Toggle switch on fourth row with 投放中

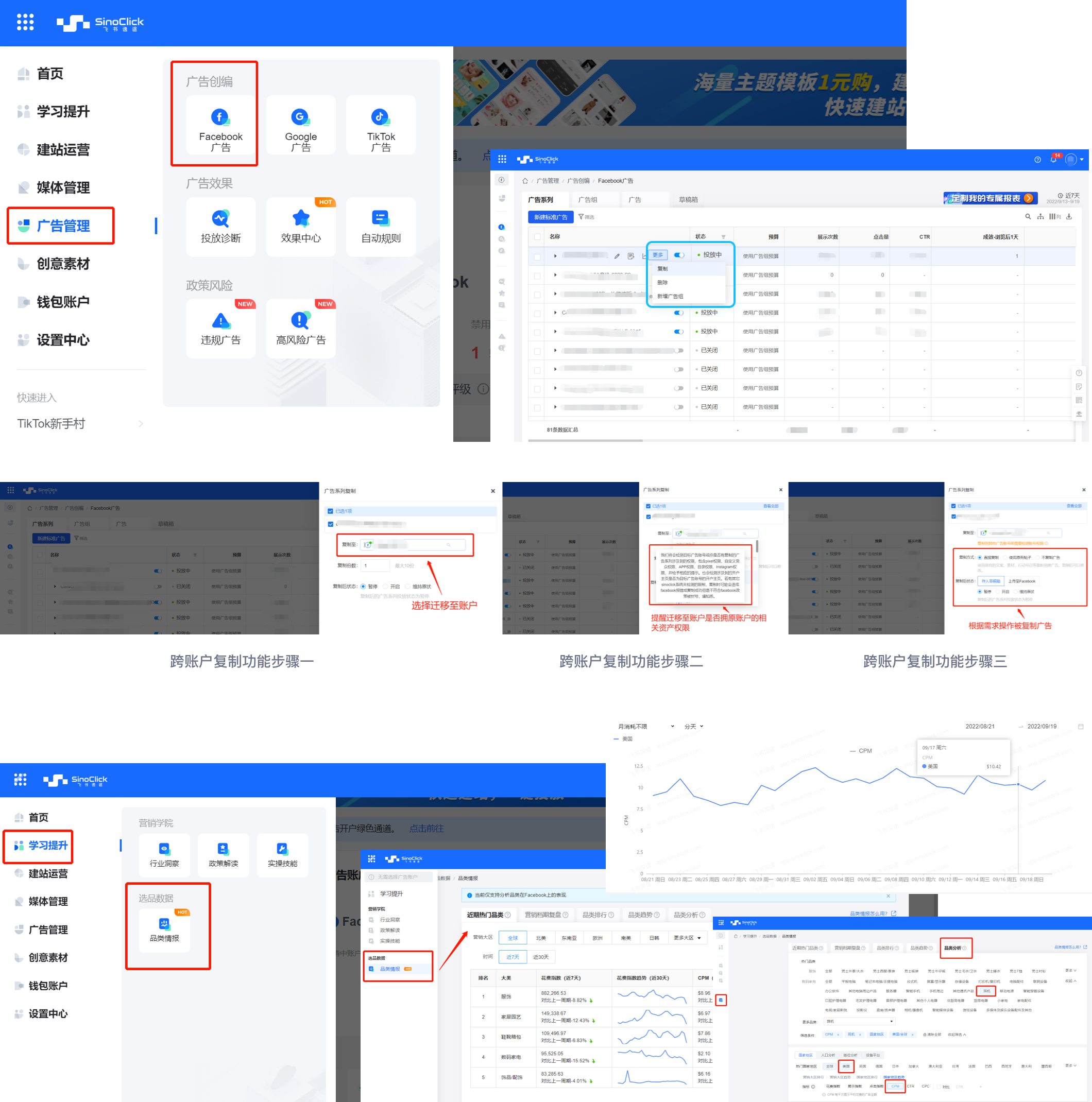pyautogui.click(x=679, y=313)
